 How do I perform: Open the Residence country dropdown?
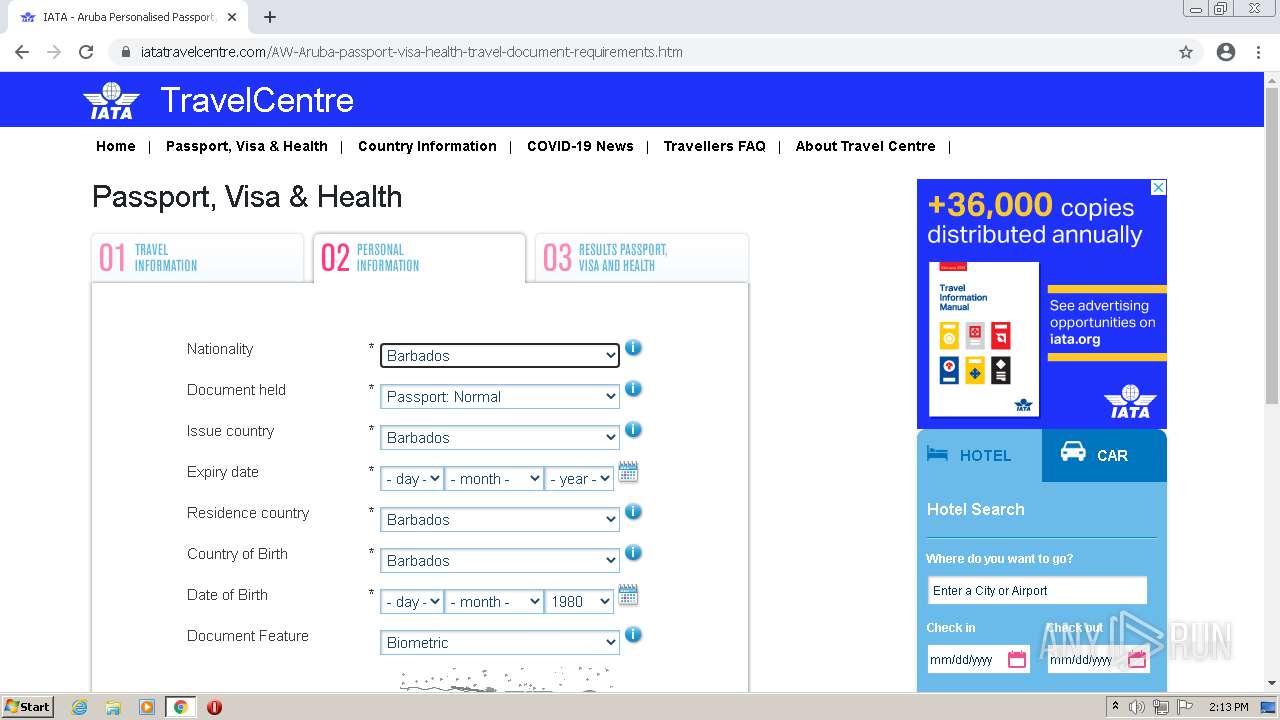coord(500,519)
